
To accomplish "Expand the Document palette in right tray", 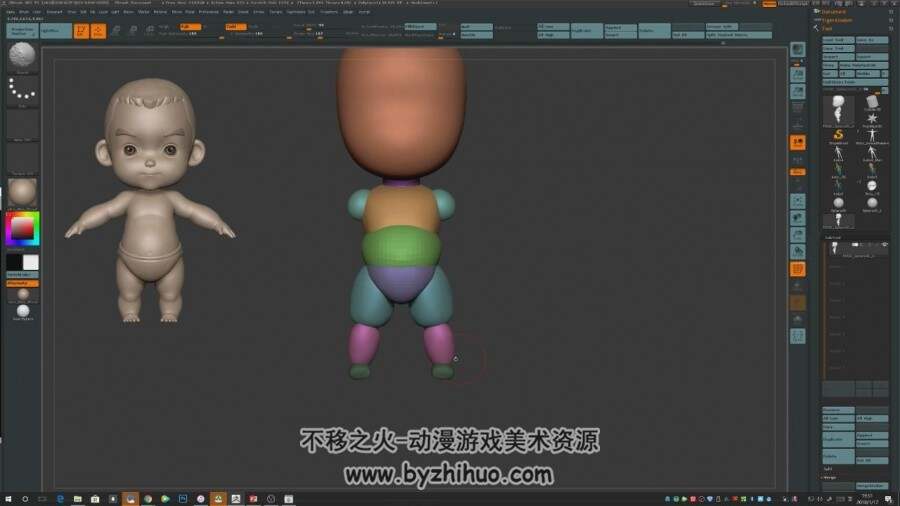I will click(x=833, y=11).
